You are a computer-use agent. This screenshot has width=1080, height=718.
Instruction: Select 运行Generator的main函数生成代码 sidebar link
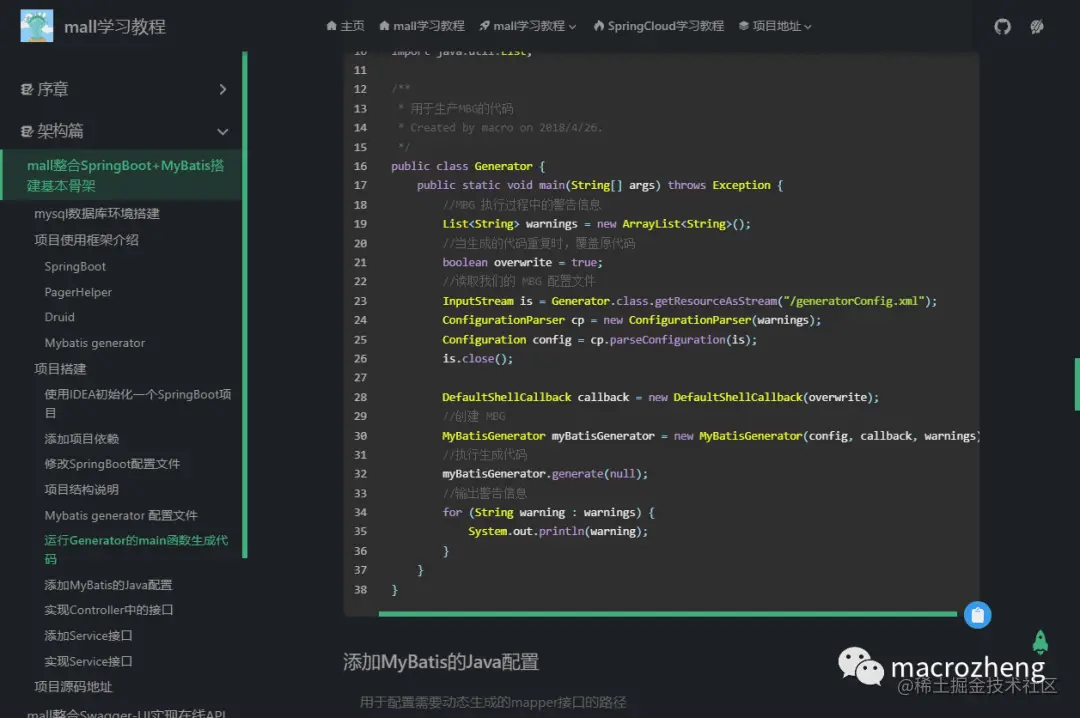136,550
